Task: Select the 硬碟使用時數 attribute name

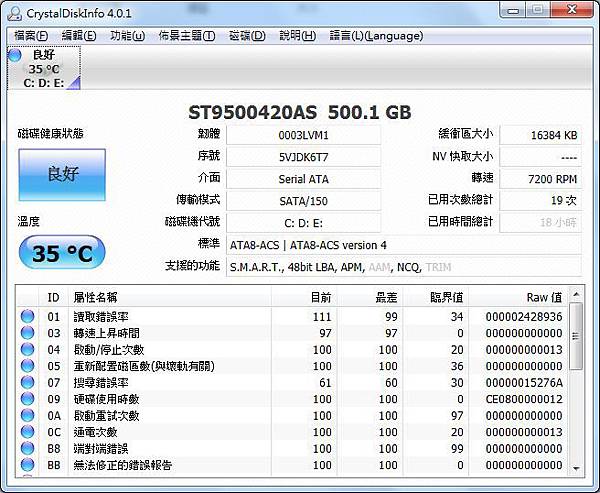Action: point(106,399)
